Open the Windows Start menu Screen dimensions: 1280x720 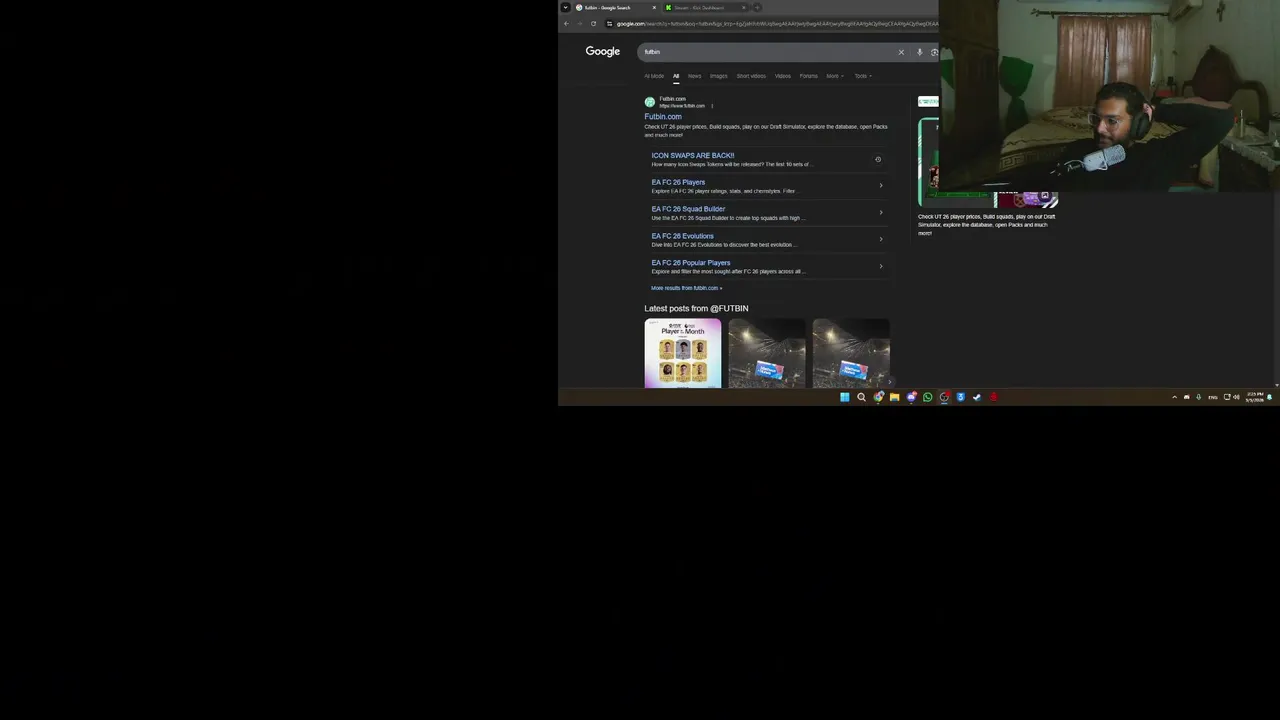[845, 397]
